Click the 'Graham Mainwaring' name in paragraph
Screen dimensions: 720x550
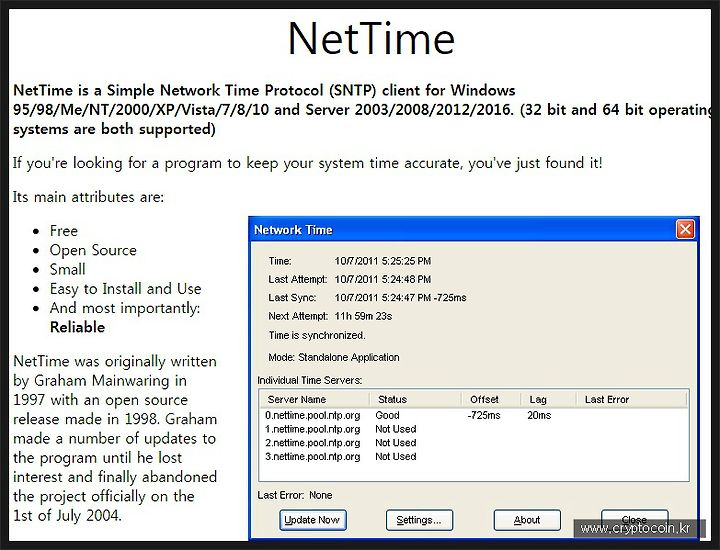[102, 381]
